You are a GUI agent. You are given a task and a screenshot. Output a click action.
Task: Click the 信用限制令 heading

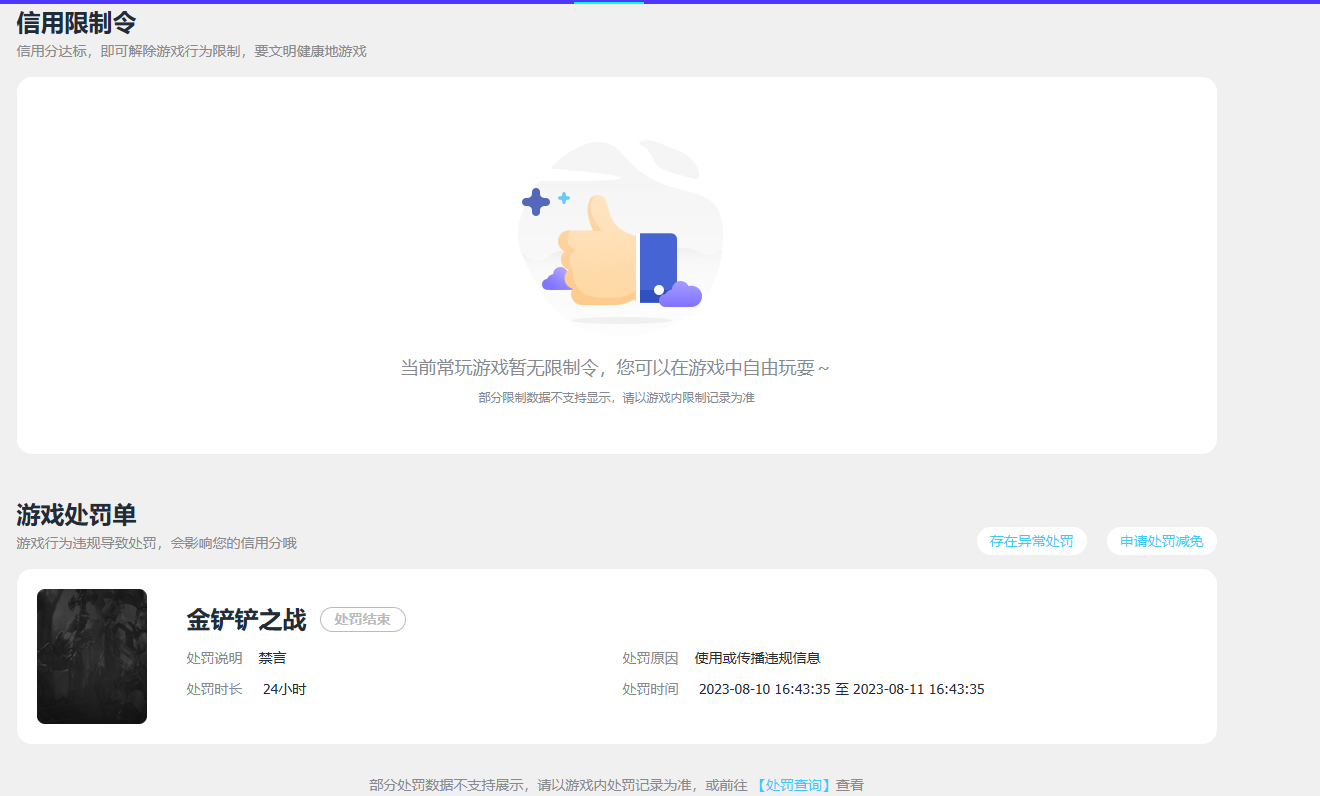[76, 22]
